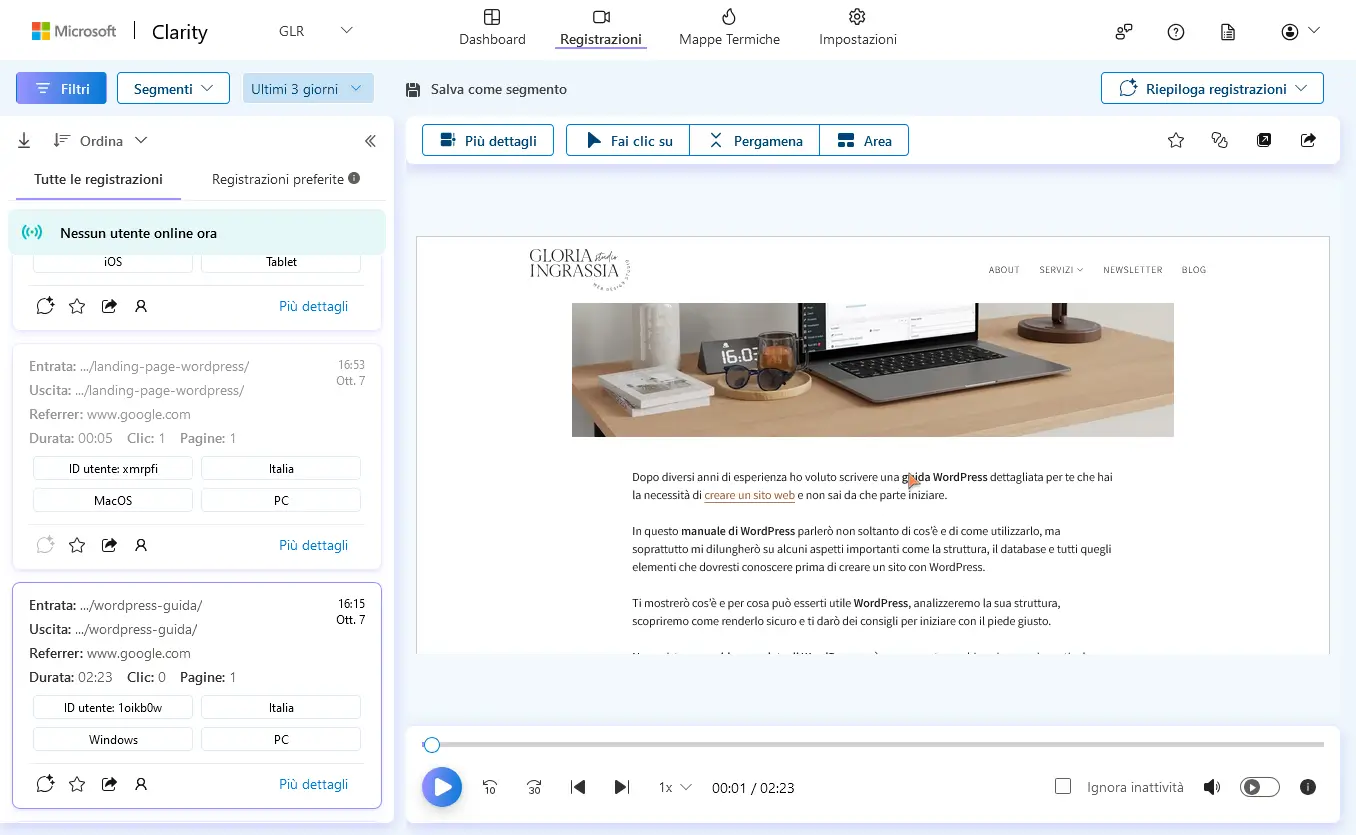Go to previous recording

pos(578,787)
